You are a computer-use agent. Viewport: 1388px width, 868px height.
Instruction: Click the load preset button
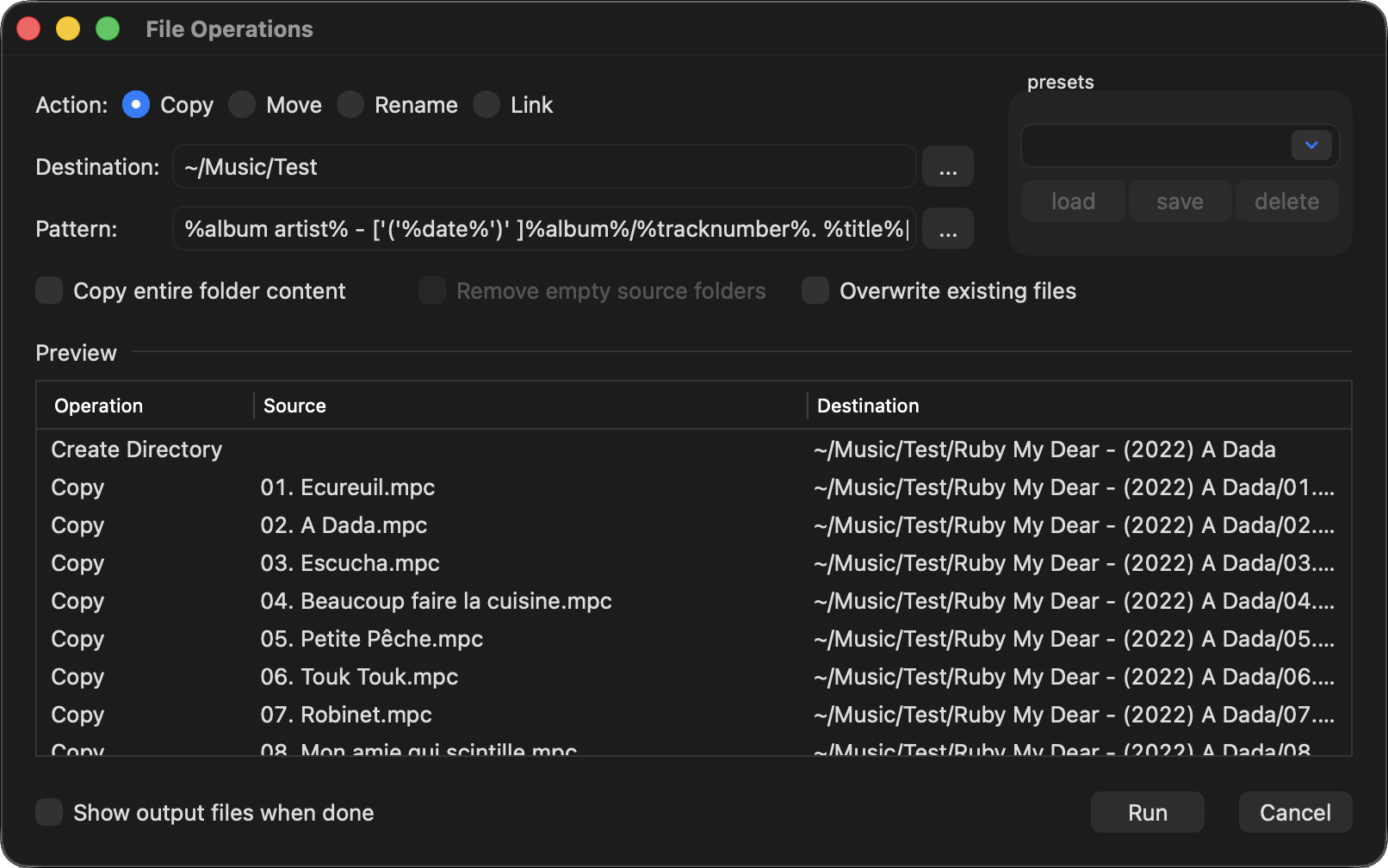(x=1073, y=201)
